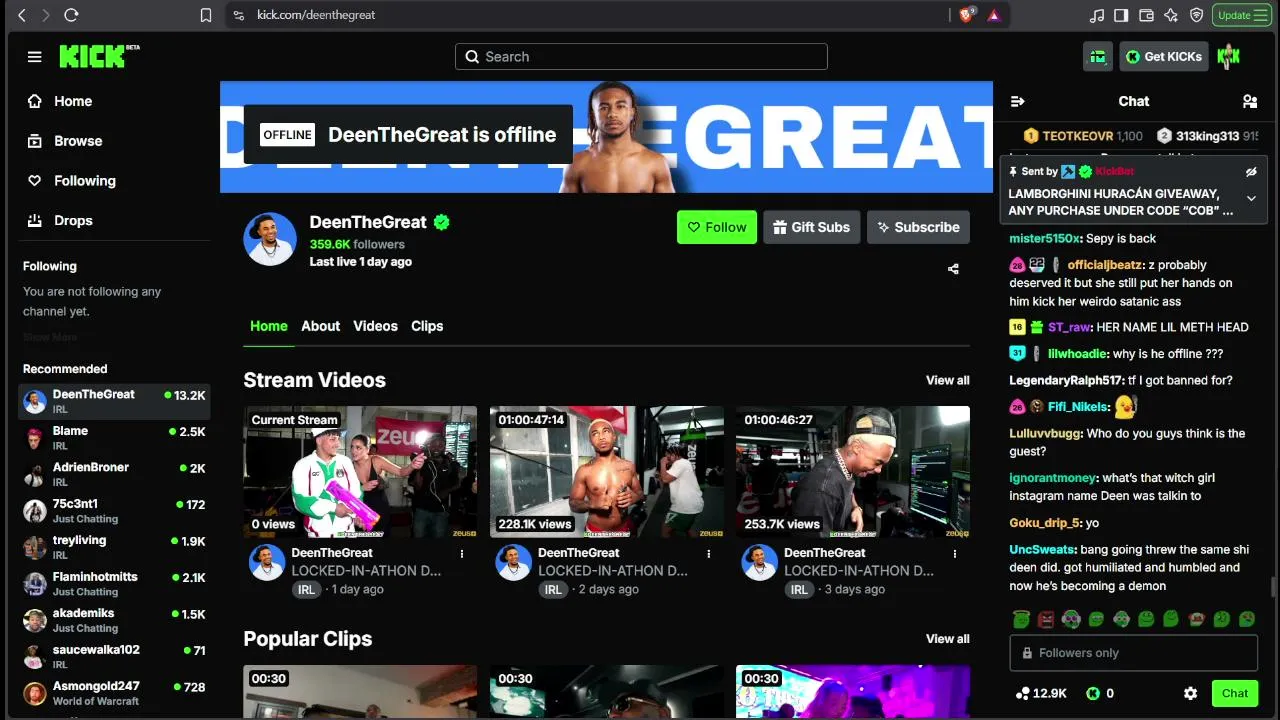The image size is (1280, 720).
Task: Expand the pinned Lamborghini giveaway message
Action: (x=1250, y=199)
